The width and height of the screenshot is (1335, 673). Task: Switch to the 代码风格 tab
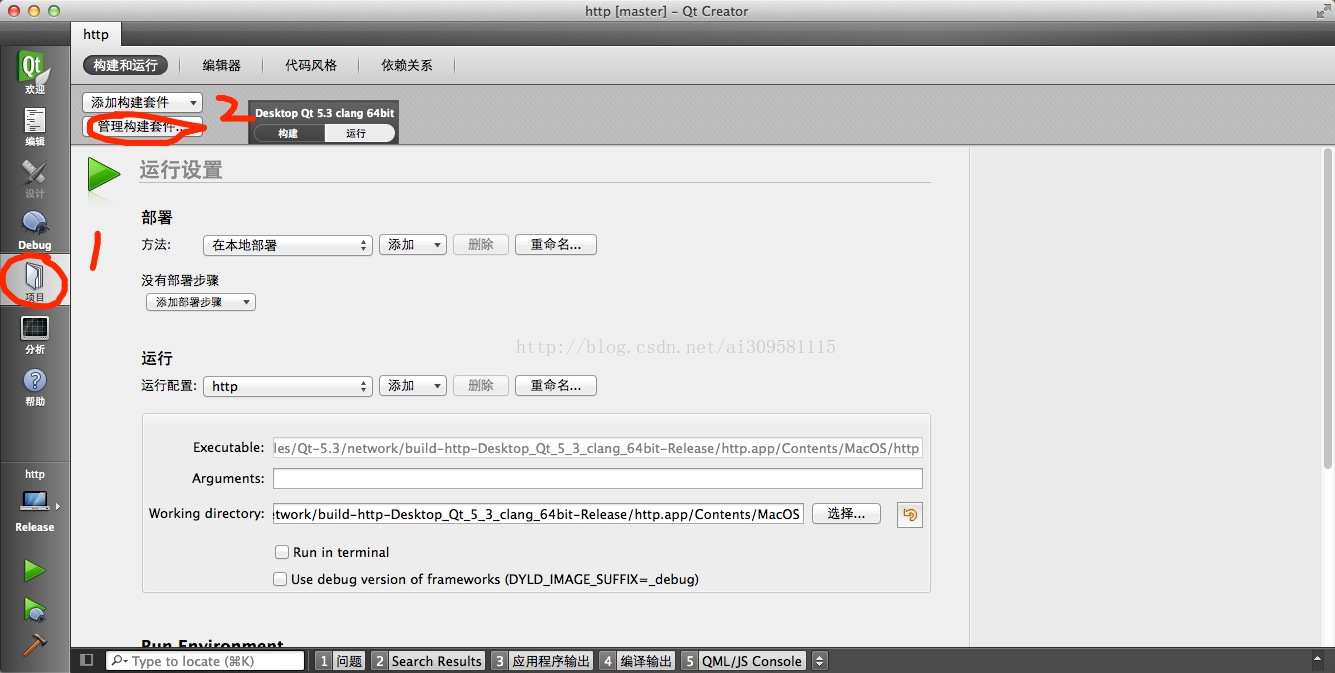(311, 65)
